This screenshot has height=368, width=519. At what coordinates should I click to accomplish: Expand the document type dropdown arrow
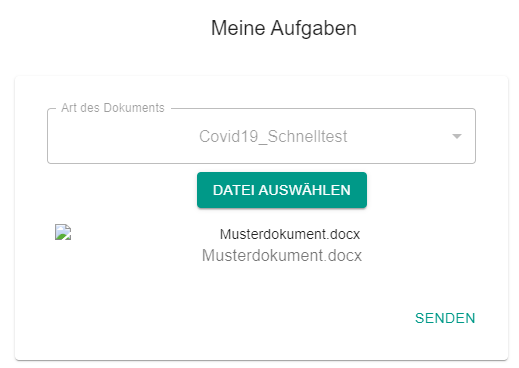457,136
